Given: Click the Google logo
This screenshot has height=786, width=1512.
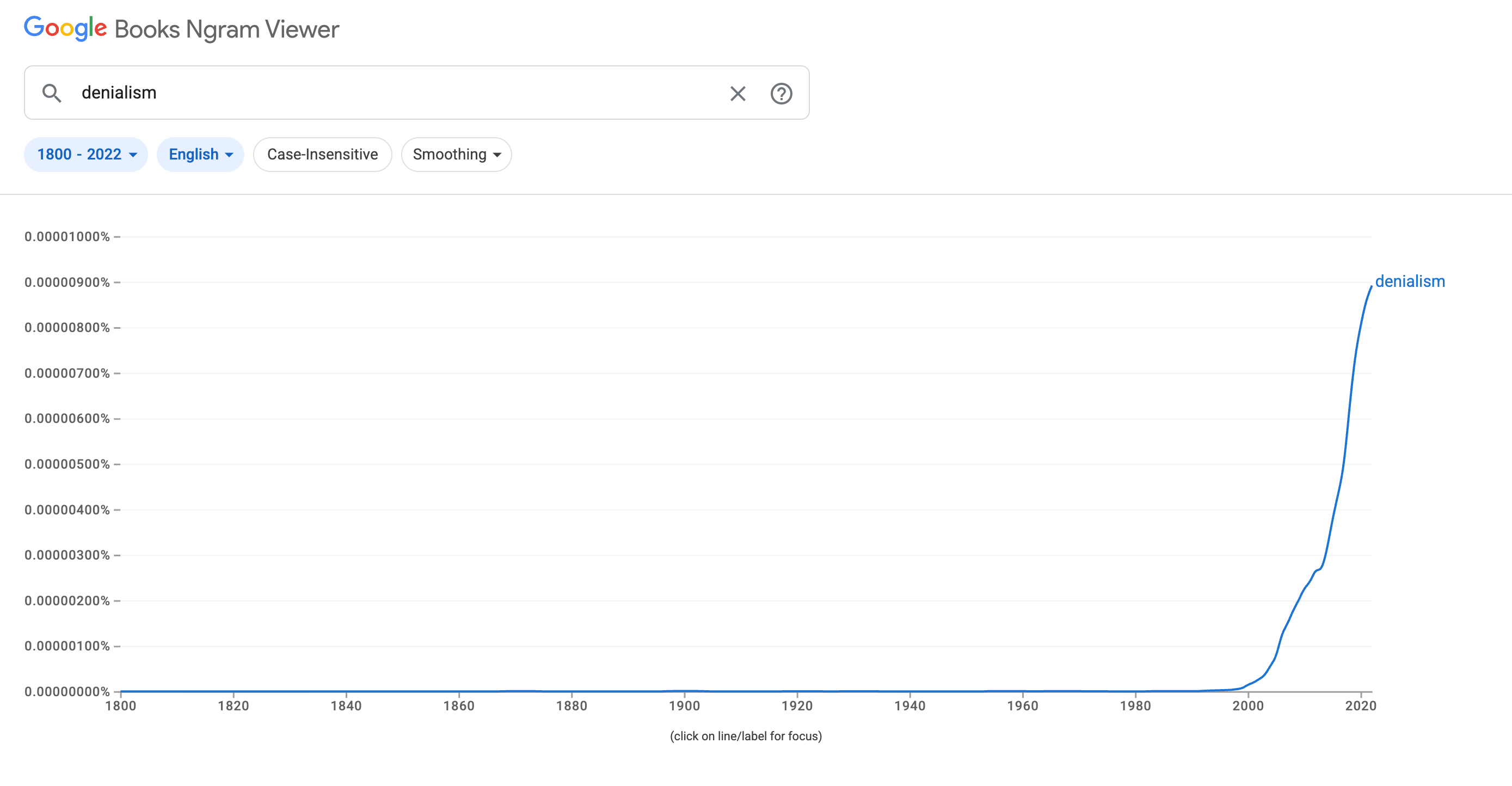Looking at the screenshot, I should click(65, 28).
